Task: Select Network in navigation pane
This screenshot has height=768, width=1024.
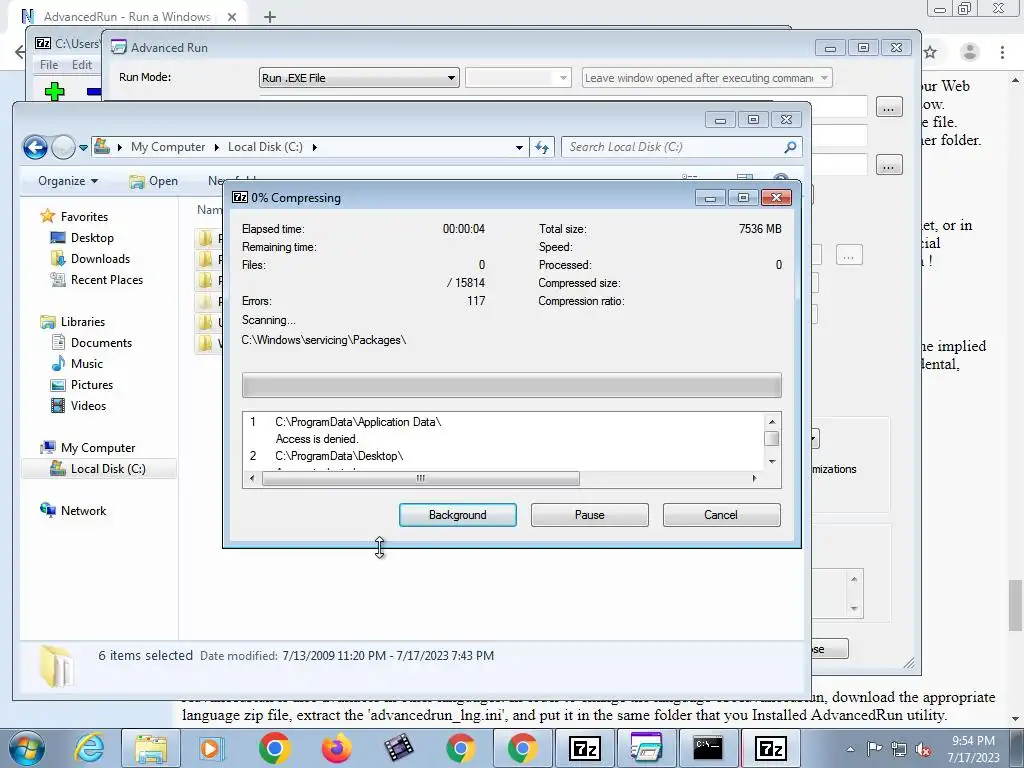Action: click(x=83, y=511)
